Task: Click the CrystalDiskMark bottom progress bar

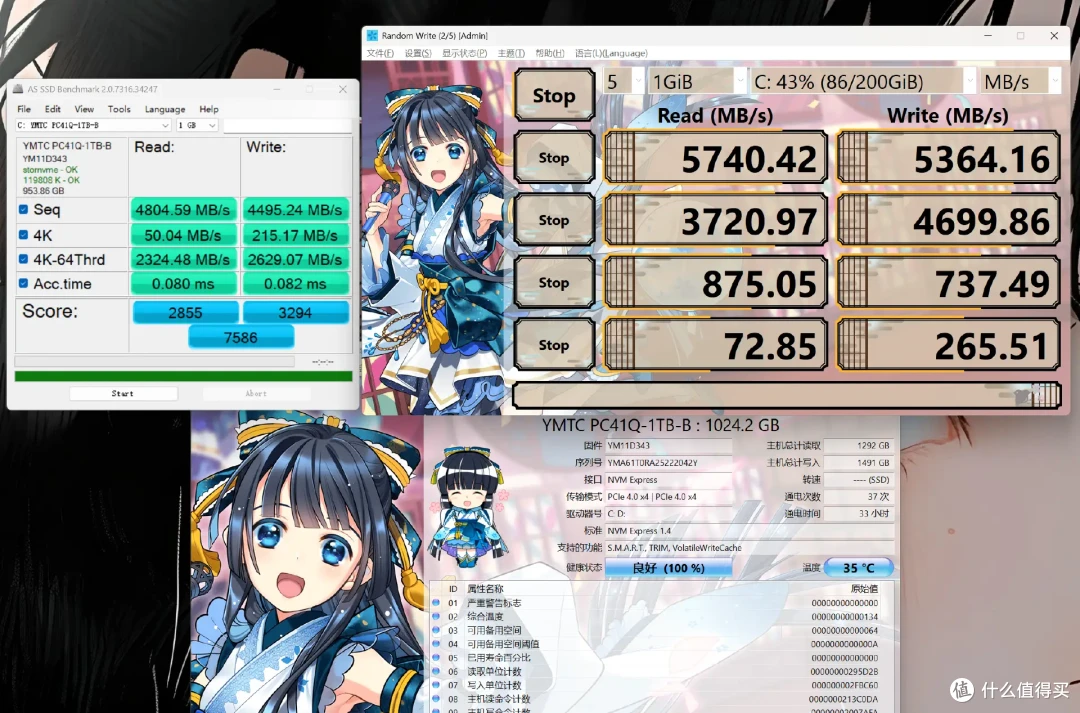Action: [787, 395]
